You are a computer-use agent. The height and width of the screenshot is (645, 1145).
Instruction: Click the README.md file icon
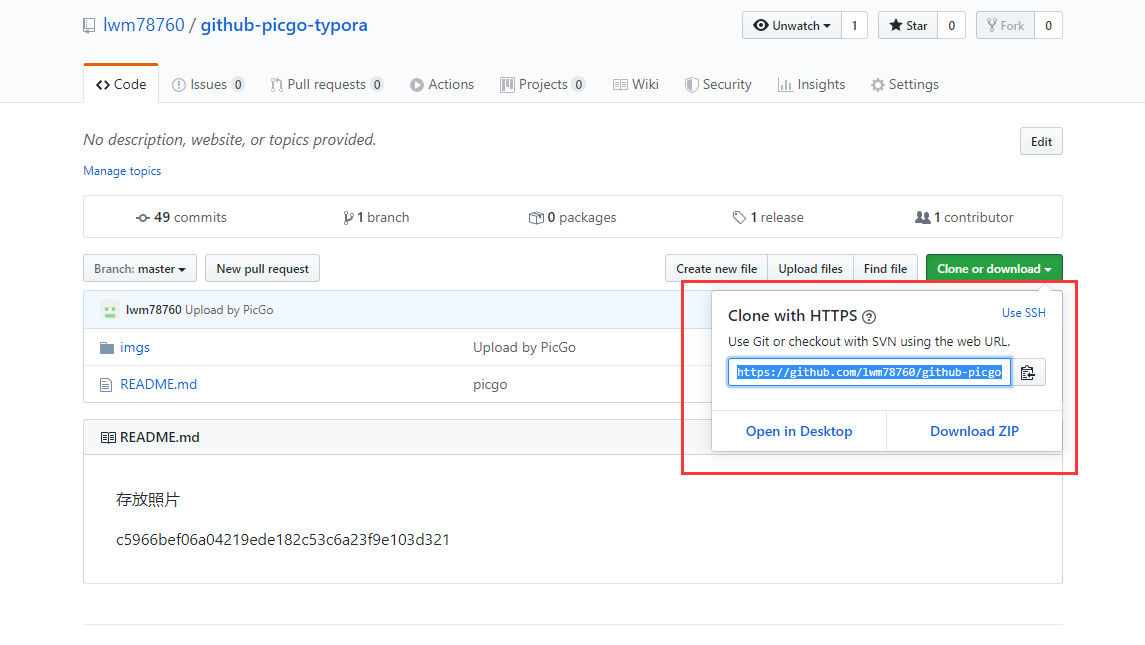(107, 385)
